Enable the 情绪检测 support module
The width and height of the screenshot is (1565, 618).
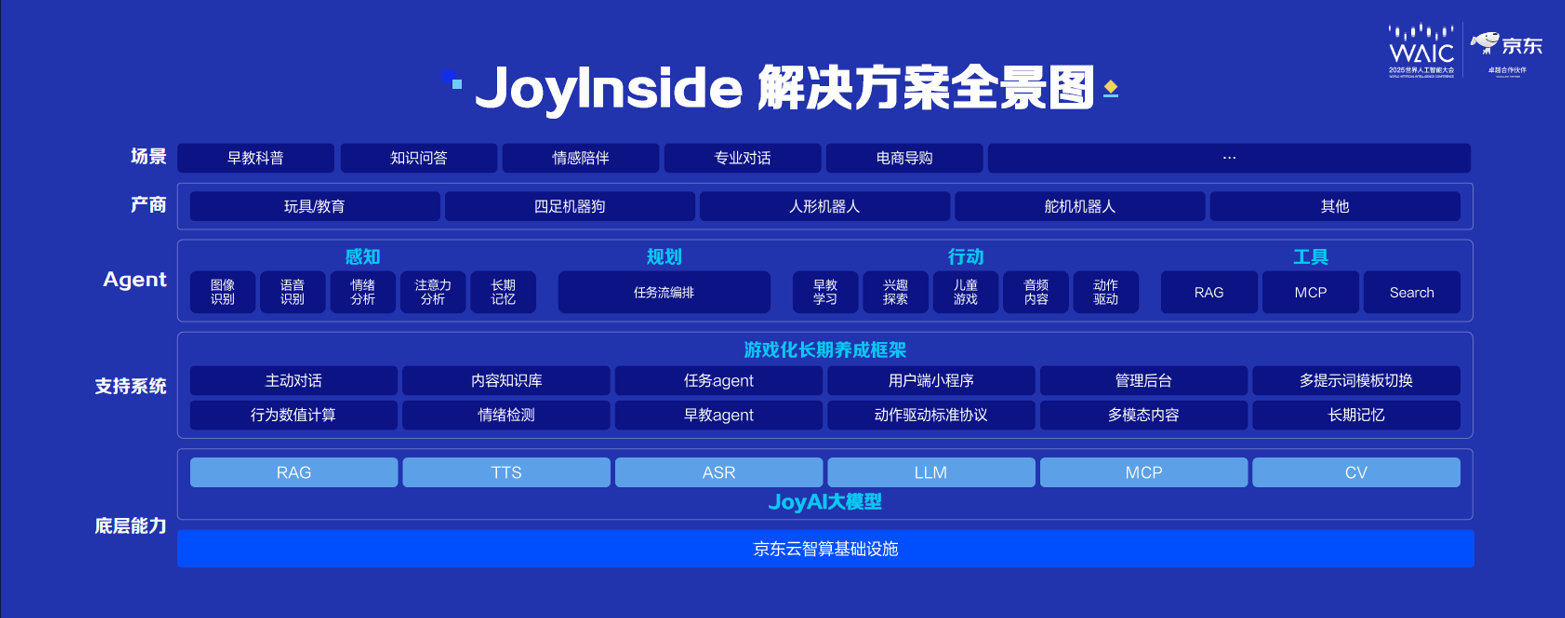(506, 414)
